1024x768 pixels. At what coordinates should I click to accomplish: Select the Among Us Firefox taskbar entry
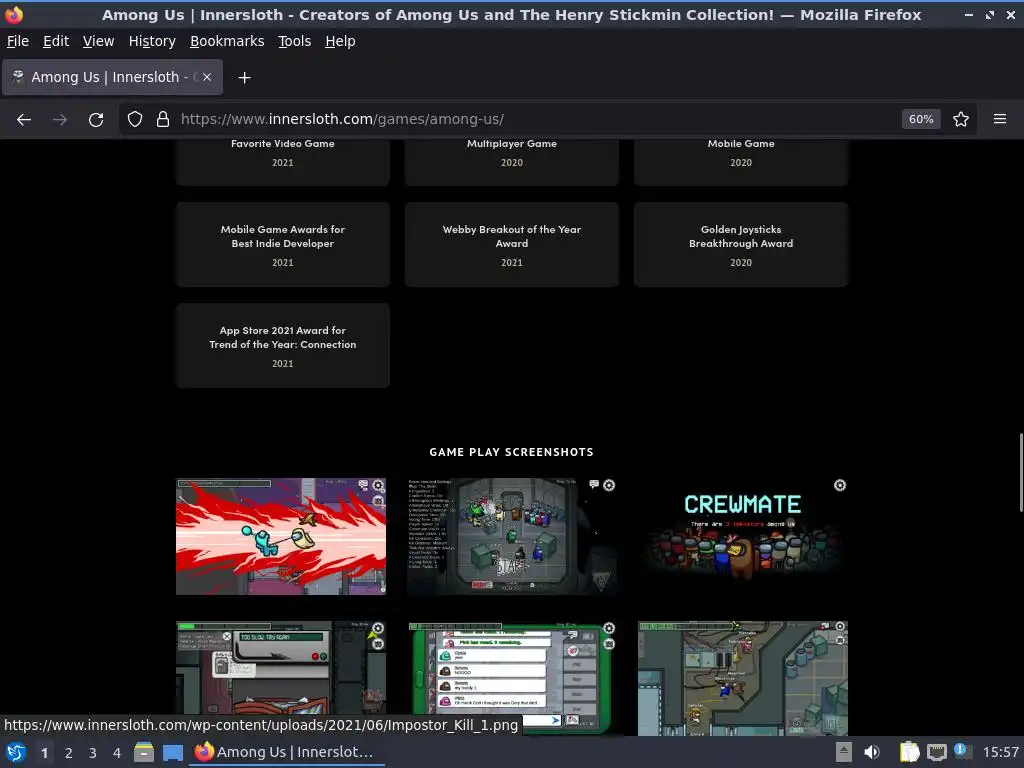tap(286, 752)
